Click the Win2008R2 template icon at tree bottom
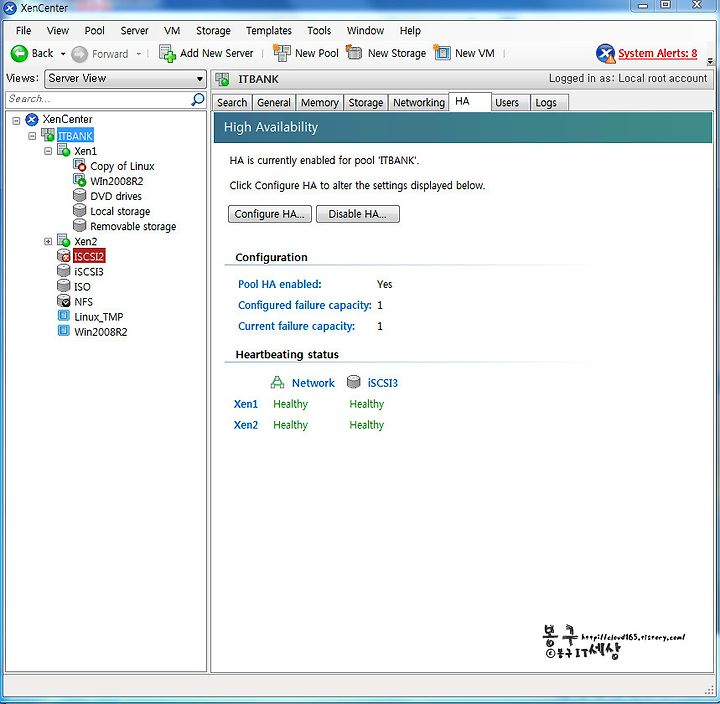Screen dimensions: 720x704 [63, 331]
